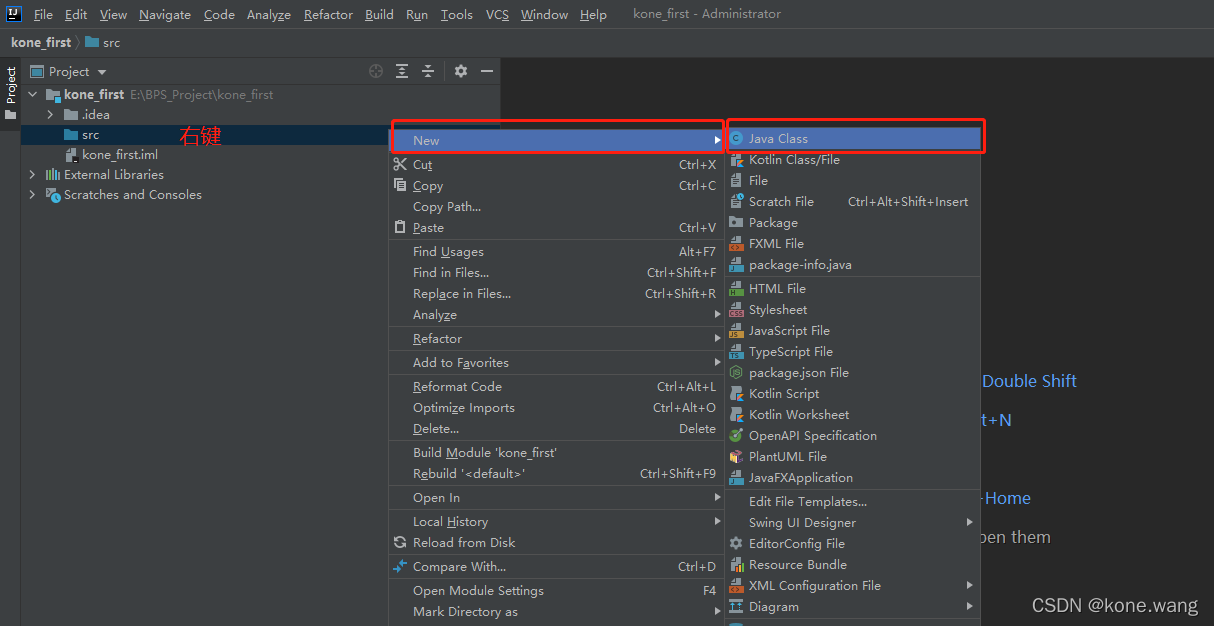Choose the Kotlin Script icon
This screenshot has width=1214, height=626.
pos(737,394)
